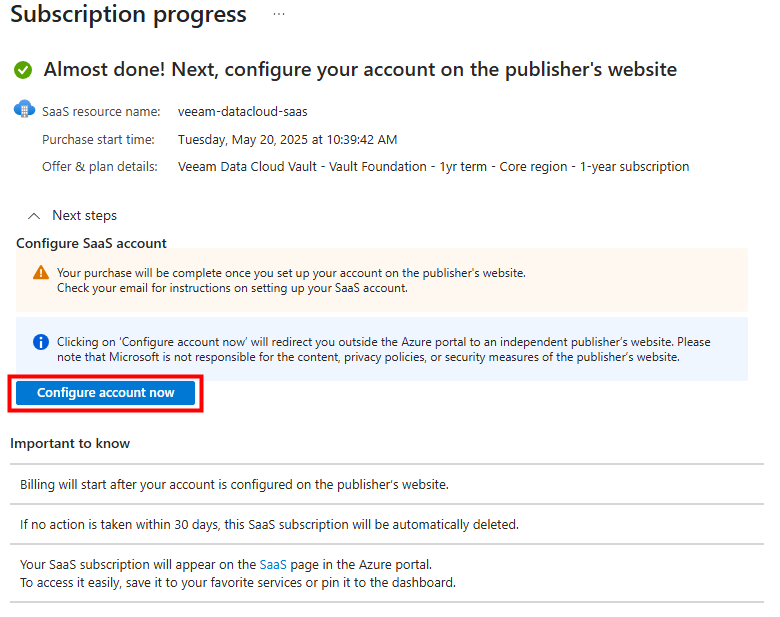The width and height of the screenshot is (780, 617).
Task: Click the Important to know heading
Action: pos(70,443)
